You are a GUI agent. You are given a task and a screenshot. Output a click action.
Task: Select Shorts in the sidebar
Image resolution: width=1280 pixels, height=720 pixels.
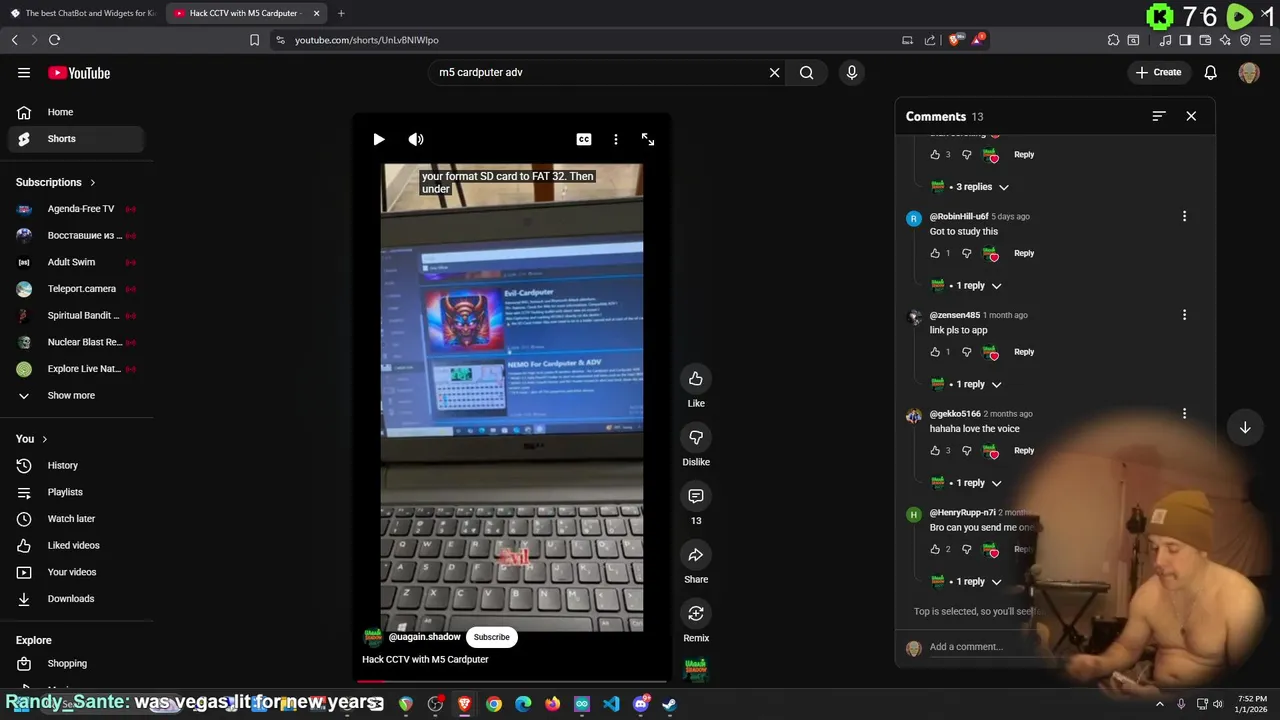tap(76, 139)
